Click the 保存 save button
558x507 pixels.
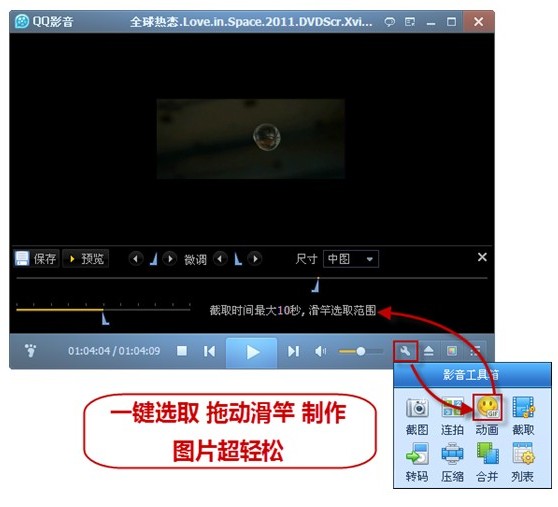(x=36, y=259)
